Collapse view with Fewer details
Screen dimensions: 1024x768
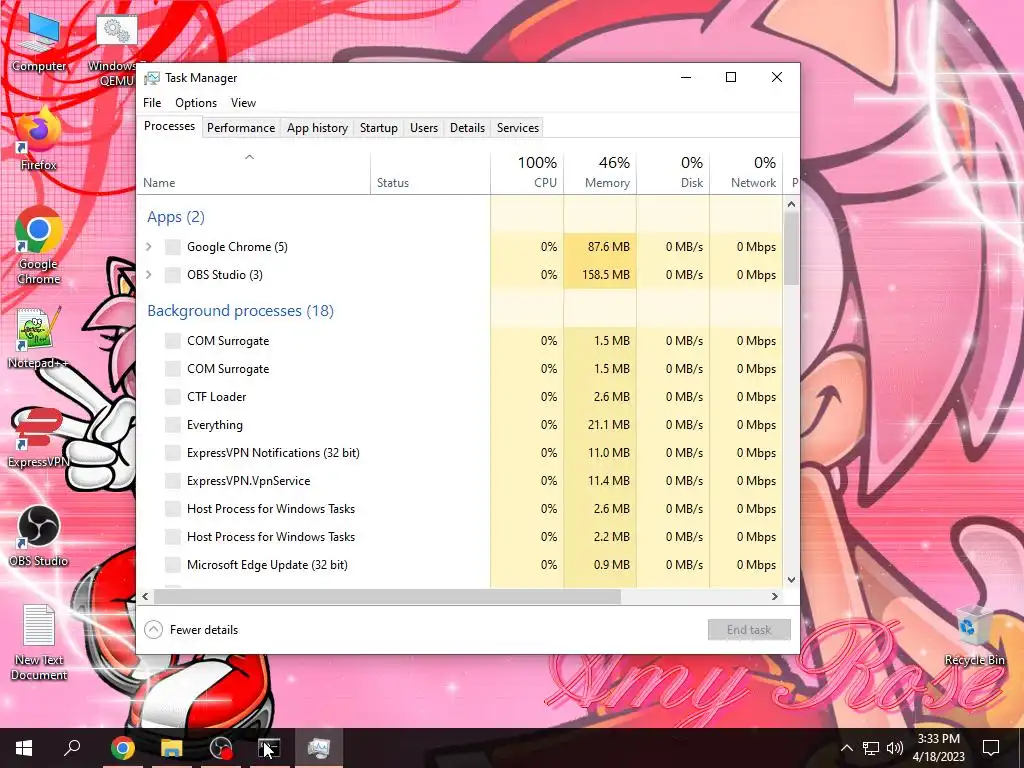point(191,630)
